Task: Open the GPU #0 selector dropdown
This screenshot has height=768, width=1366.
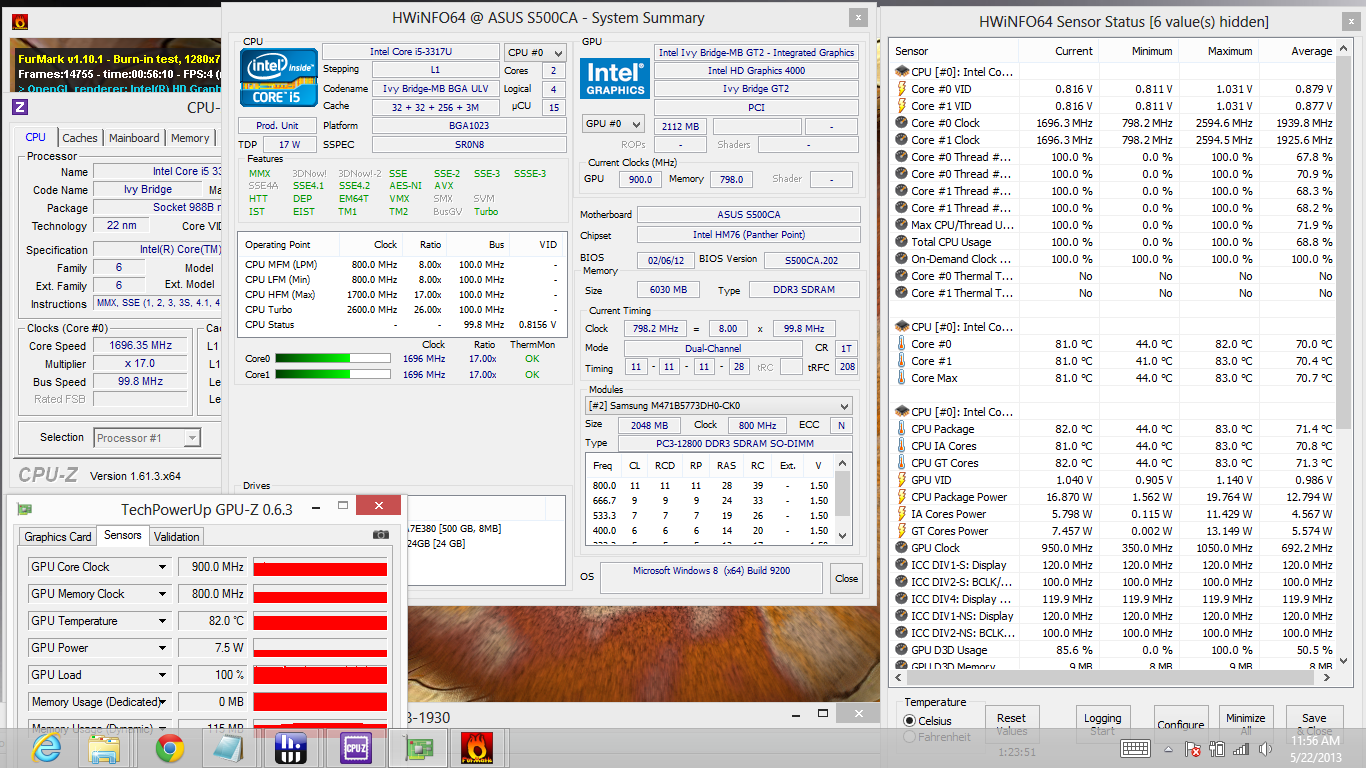Action: click(613, 124)
